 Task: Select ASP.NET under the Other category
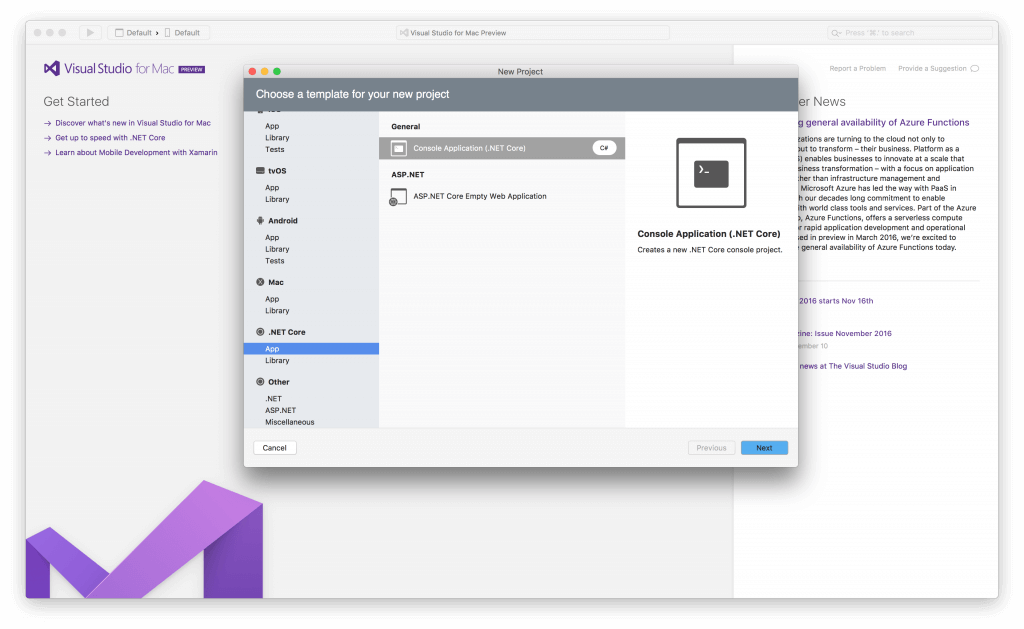click(x=280, y=410)
